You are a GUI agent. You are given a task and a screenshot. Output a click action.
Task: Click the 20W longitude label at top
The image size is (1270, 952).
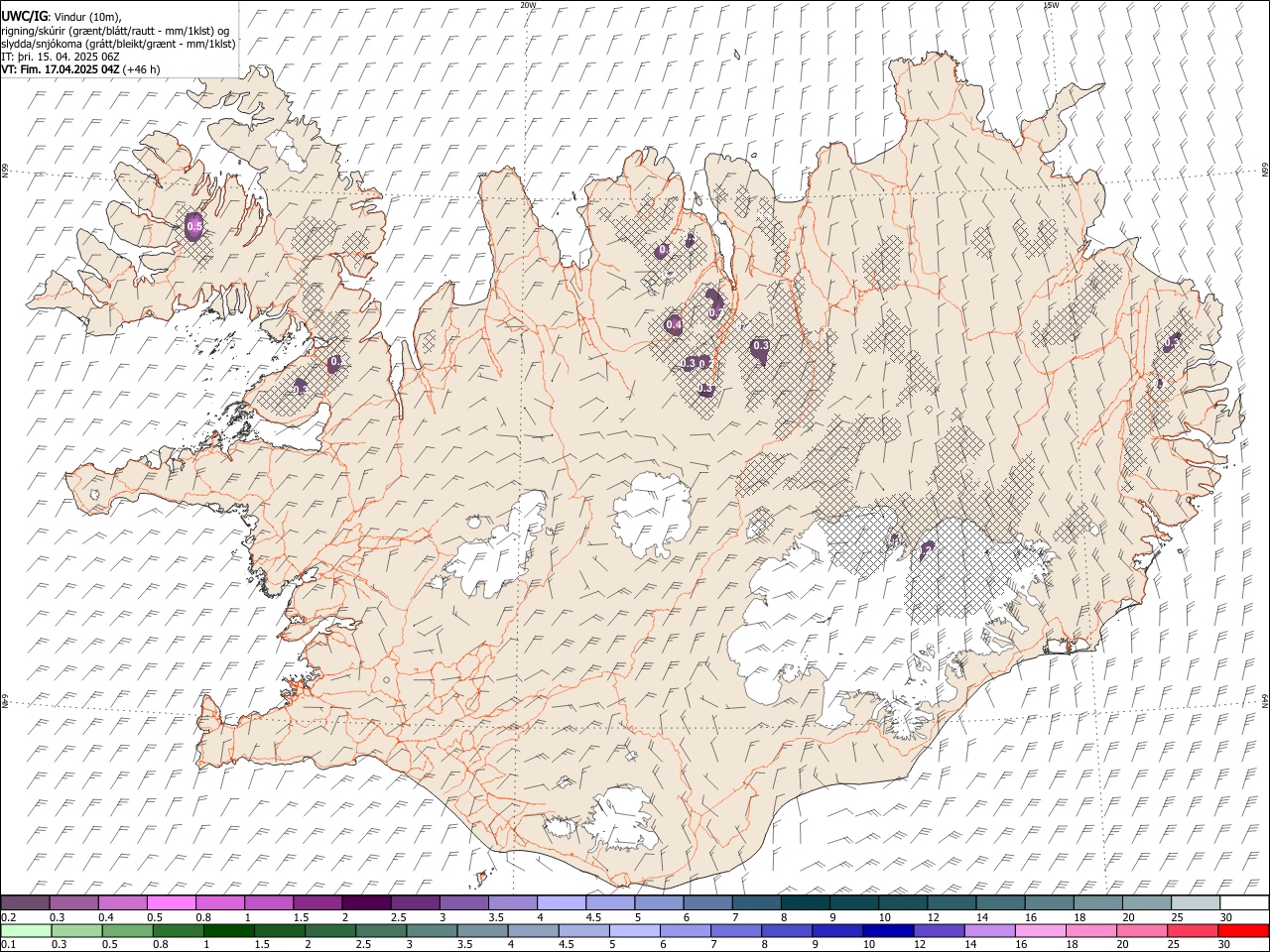coord(528,5)
